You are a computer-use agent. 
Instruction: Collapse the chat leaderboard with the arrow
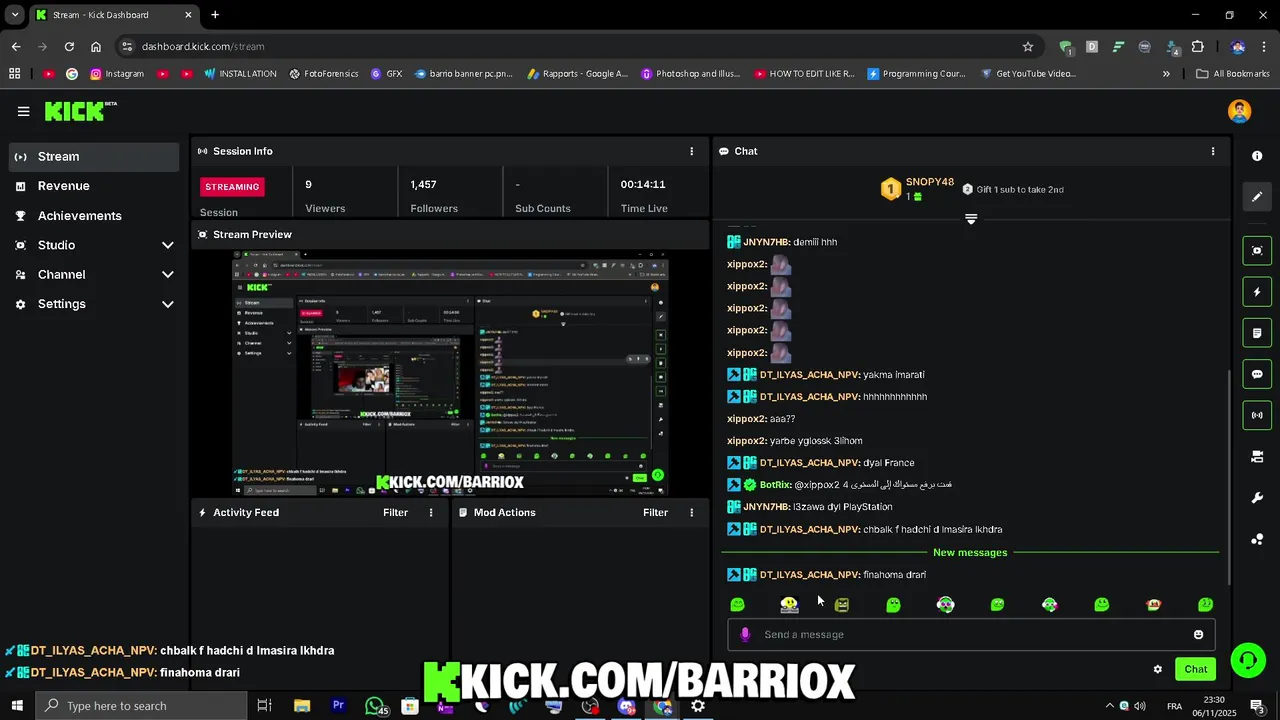click(x=970, y=219)
